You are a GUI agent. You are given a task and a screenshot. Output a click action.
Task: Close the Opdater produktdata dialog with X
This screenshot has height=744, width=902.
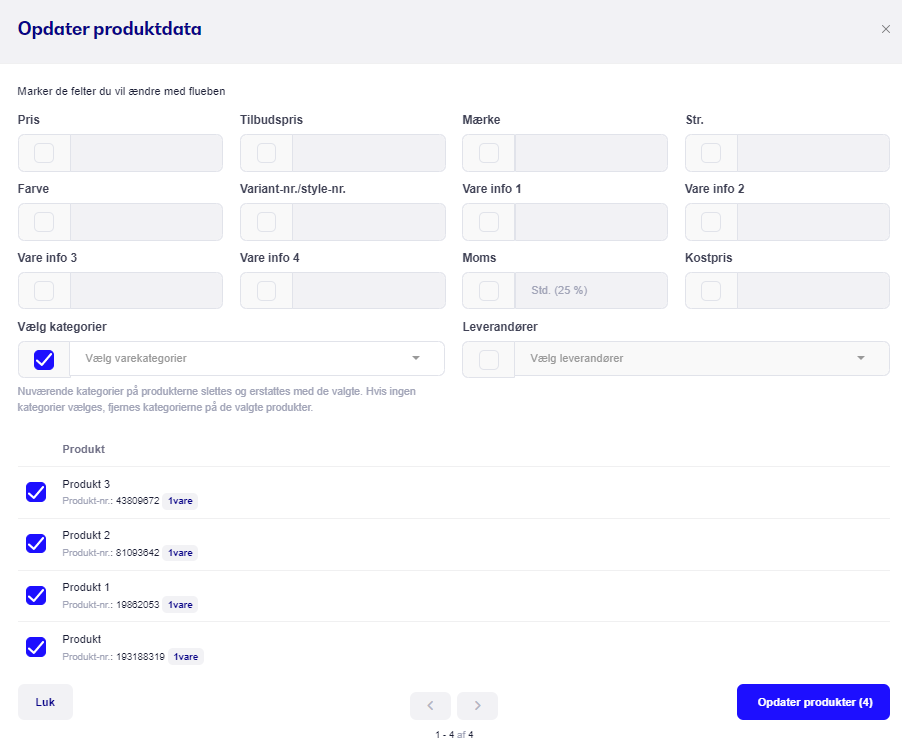click(x=885, y=29)
